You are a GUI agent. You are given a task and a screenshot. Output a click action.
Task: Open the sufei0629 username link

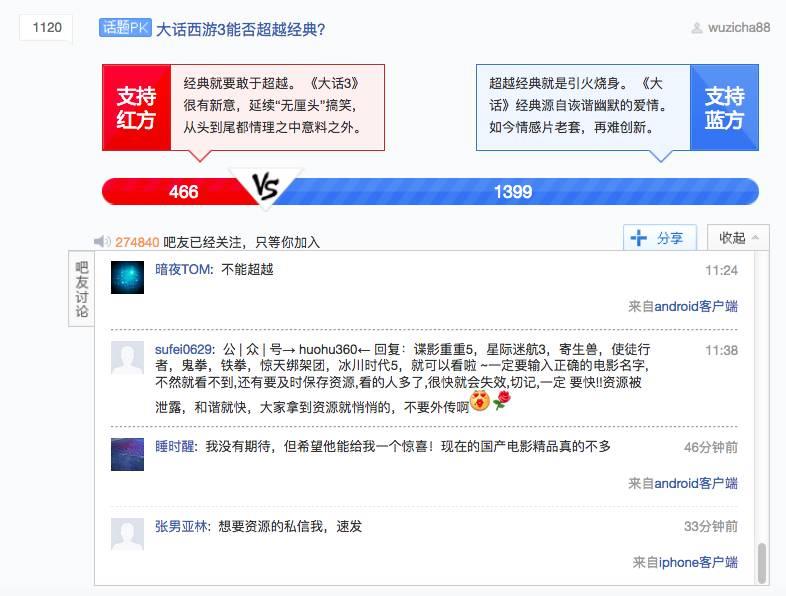[183, 349]
